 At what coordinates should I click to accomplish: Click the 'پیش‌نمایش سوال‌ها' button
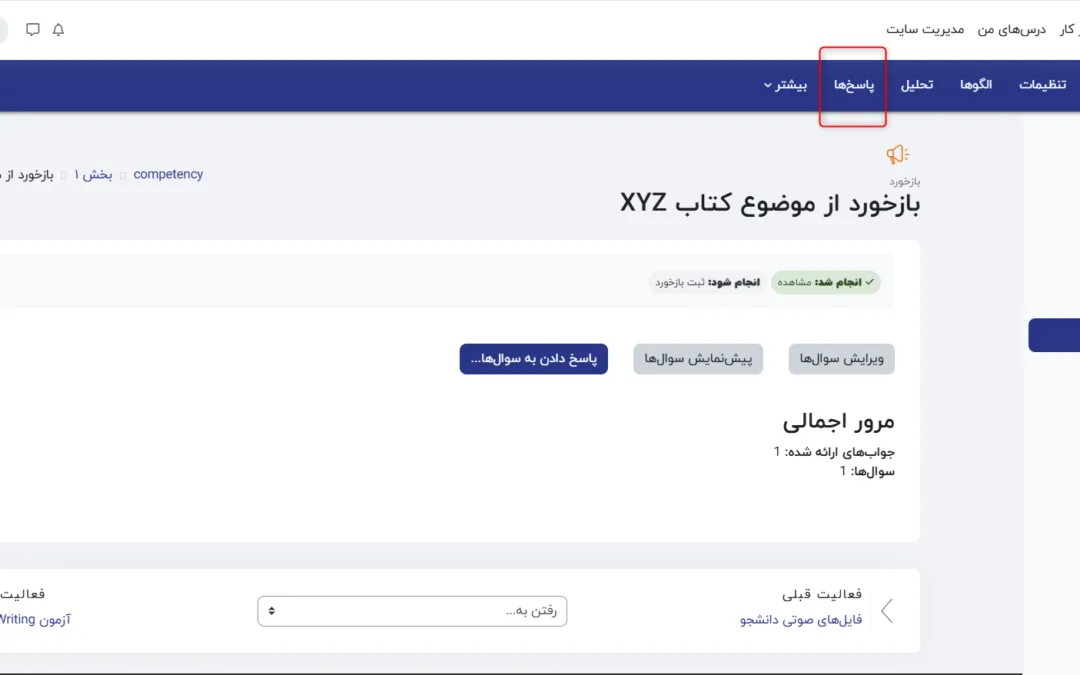tap(698, 359)
